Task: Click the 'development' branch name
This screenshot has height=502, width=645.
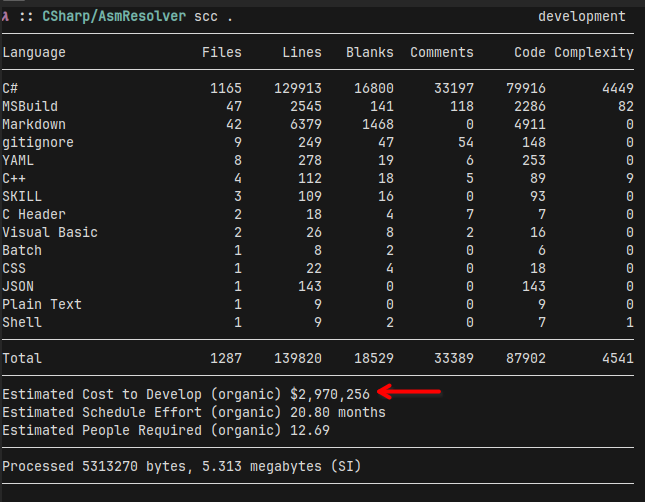Action: (x=582, y=16)
